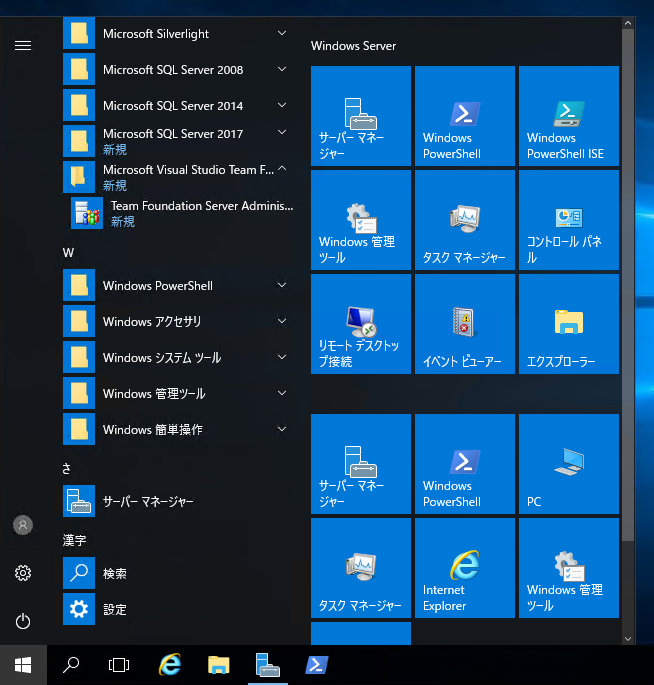Collapse Microsoft Visual Studio Team Foundation folder chevron
Viewport: 654px width, 685px height.
point(282,168)
